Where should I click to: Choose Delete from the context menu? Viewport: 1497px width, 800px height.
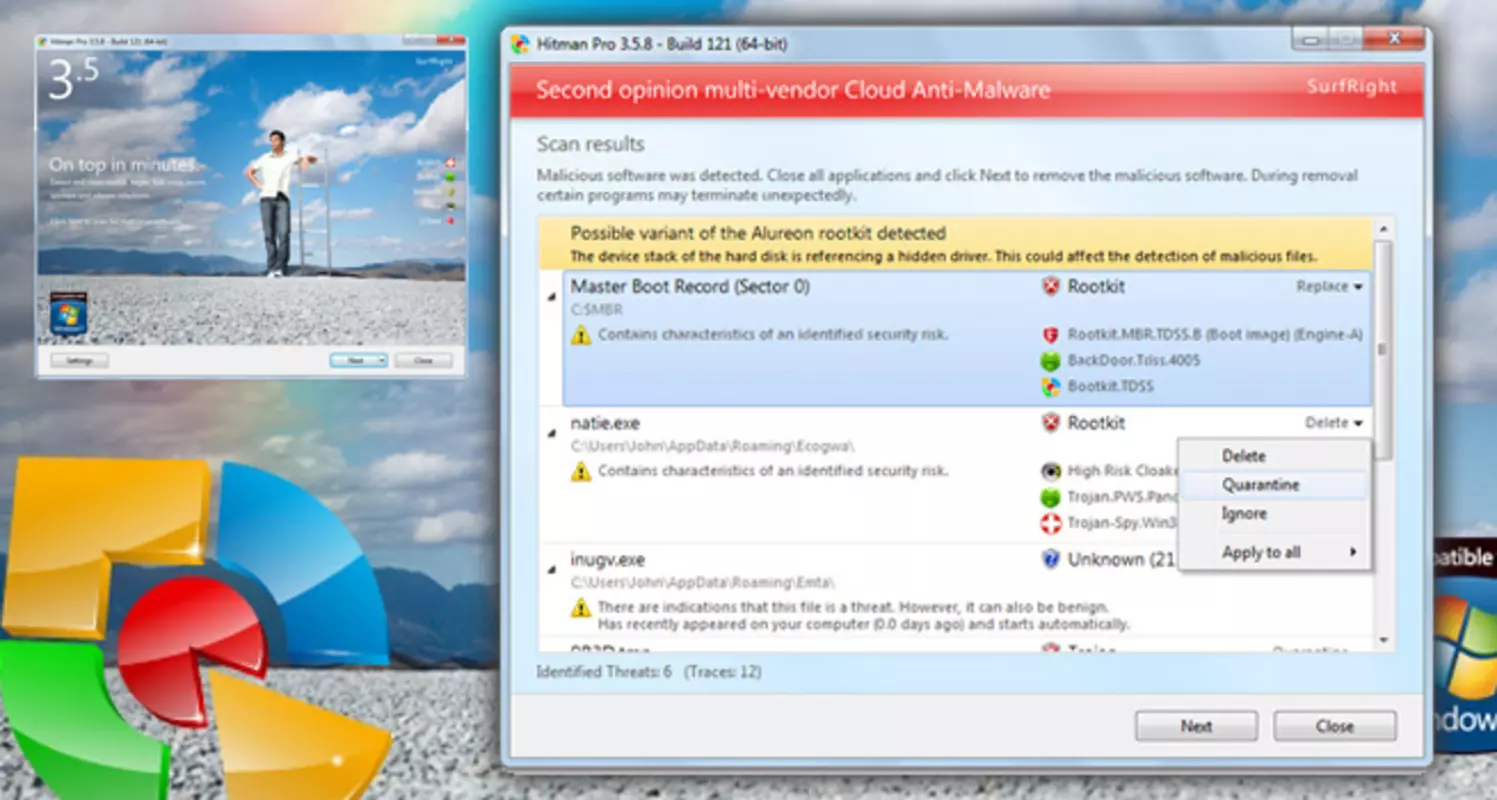click(1274, 456)
